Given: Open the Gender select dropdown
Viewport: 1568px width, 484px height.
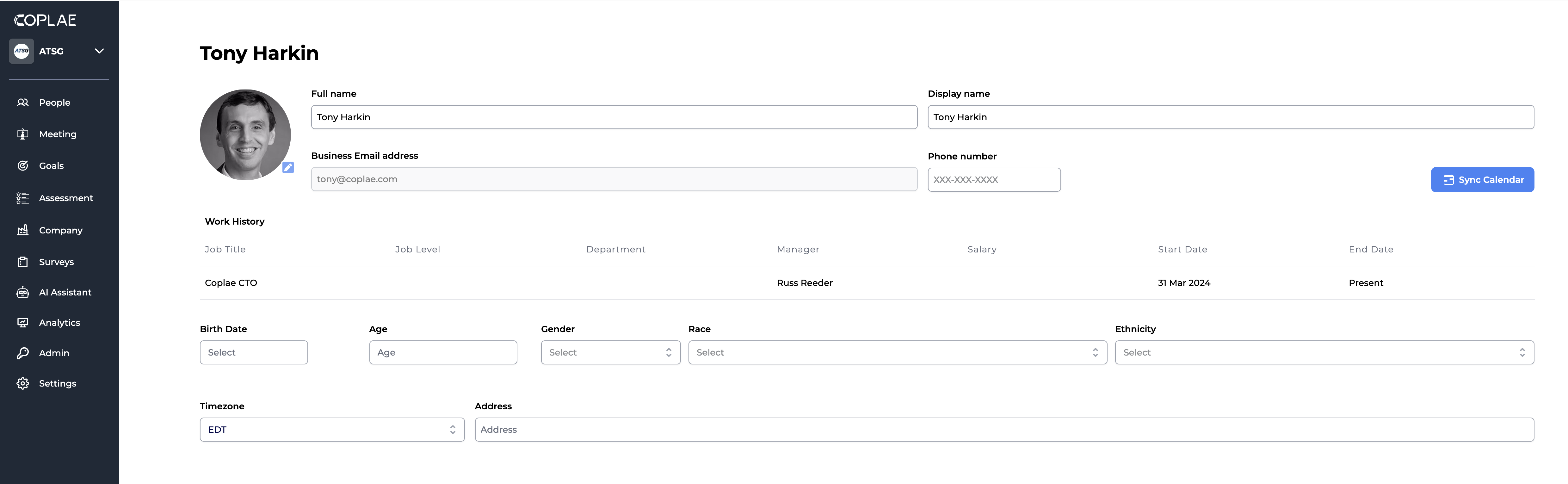Looking at the screenshot, I should coord(610,352).
